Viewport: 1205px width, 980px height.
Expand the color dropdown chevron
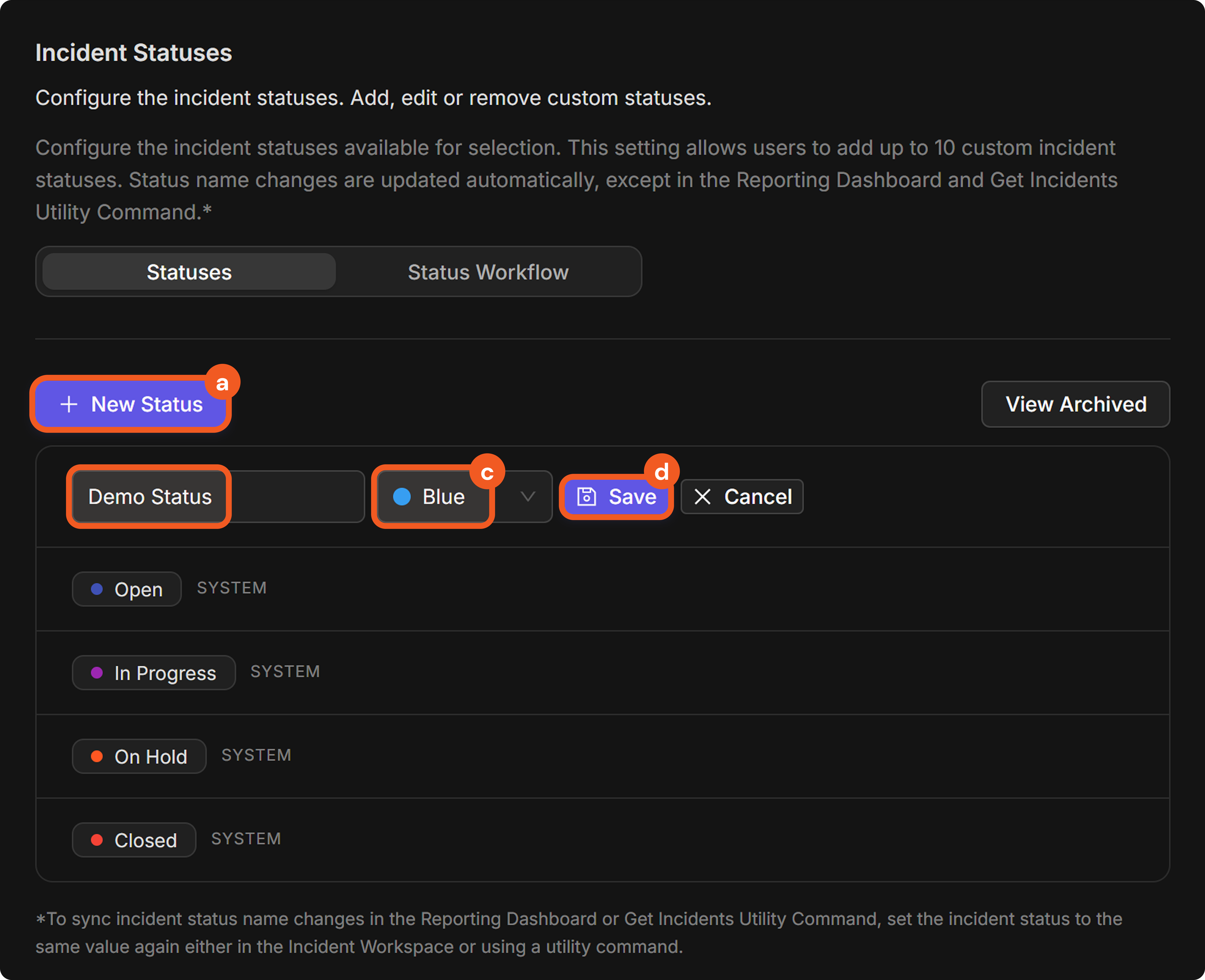(x=528, y=497)
